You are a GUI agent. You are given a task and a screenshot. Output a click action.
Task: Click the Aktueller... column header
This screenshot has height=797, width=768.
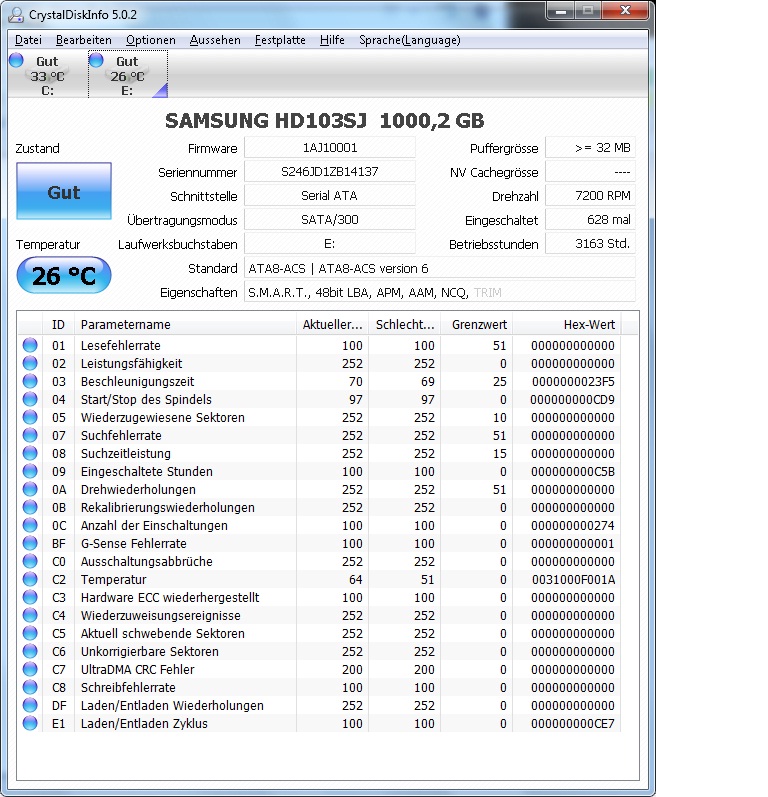click(333, 324)
